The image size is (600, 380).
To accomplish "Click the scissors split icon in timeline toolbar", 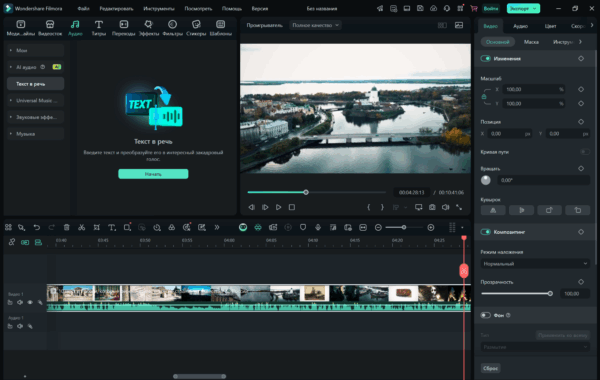I will (x=82, y=227).
